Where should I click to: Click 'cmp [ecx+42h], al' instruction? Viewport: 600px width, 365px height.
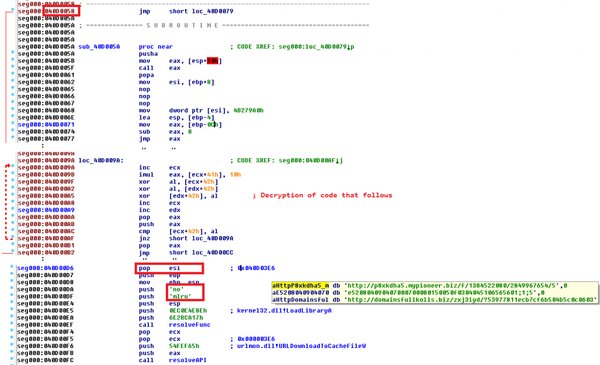179,231
